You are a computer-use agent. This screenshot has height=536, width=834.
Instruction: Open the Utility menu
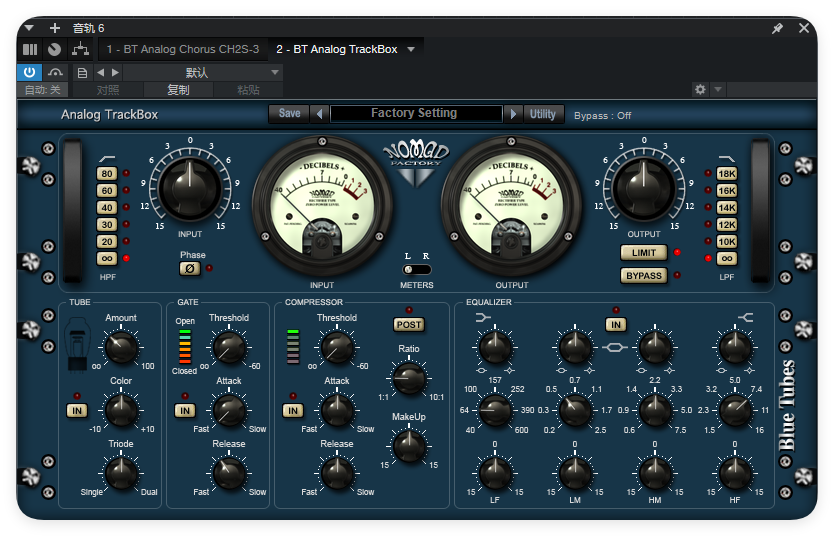pos(543,114)
